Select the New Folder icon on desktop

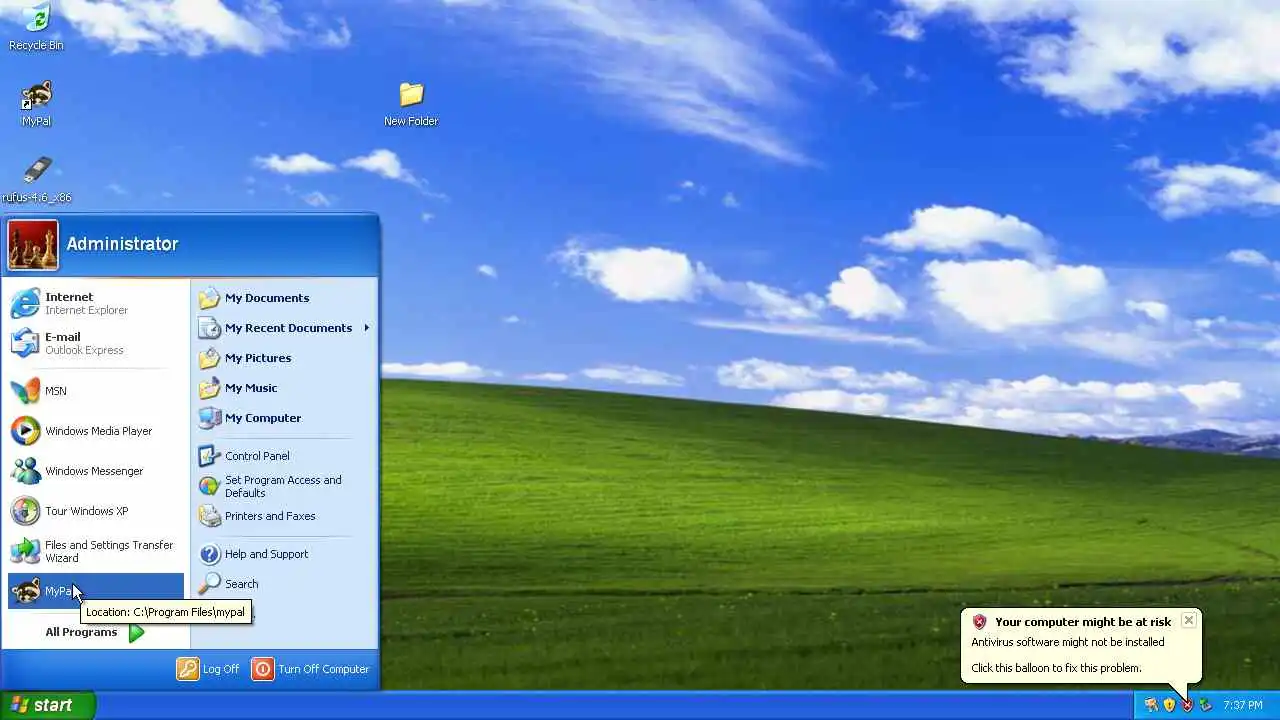411,104
